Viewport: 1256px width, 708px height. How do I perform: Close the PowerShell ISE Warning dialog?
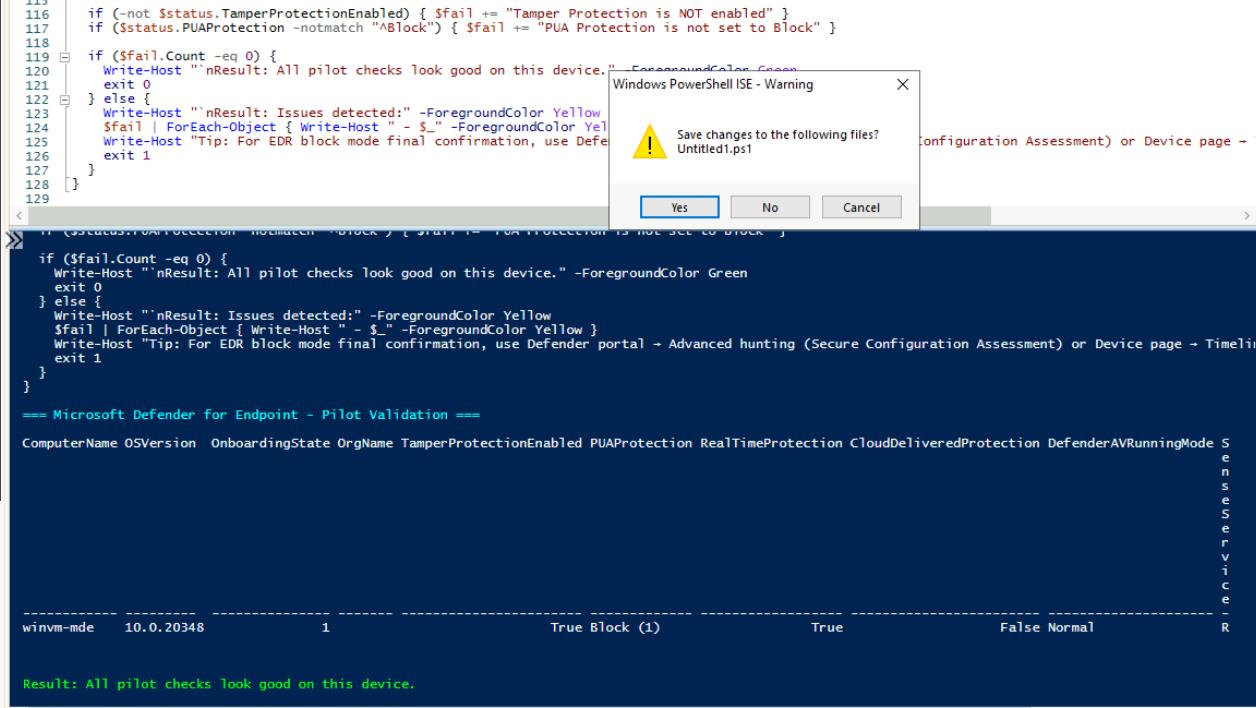[903, 85]
